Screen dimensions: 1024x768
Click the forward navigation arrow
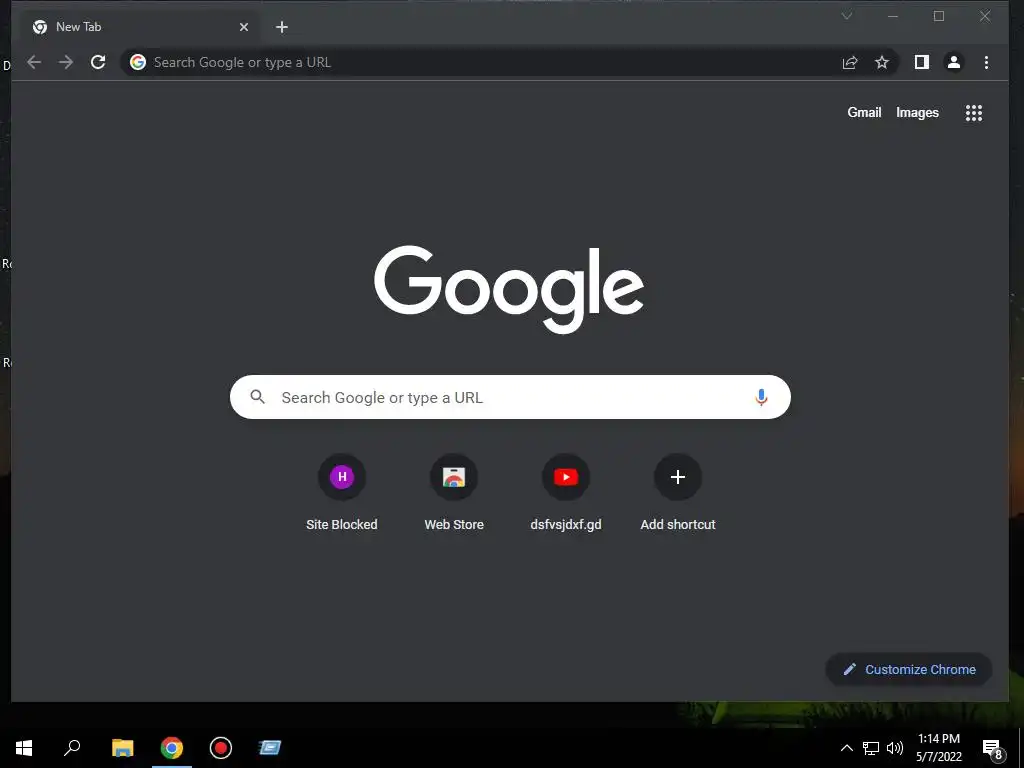66,62
